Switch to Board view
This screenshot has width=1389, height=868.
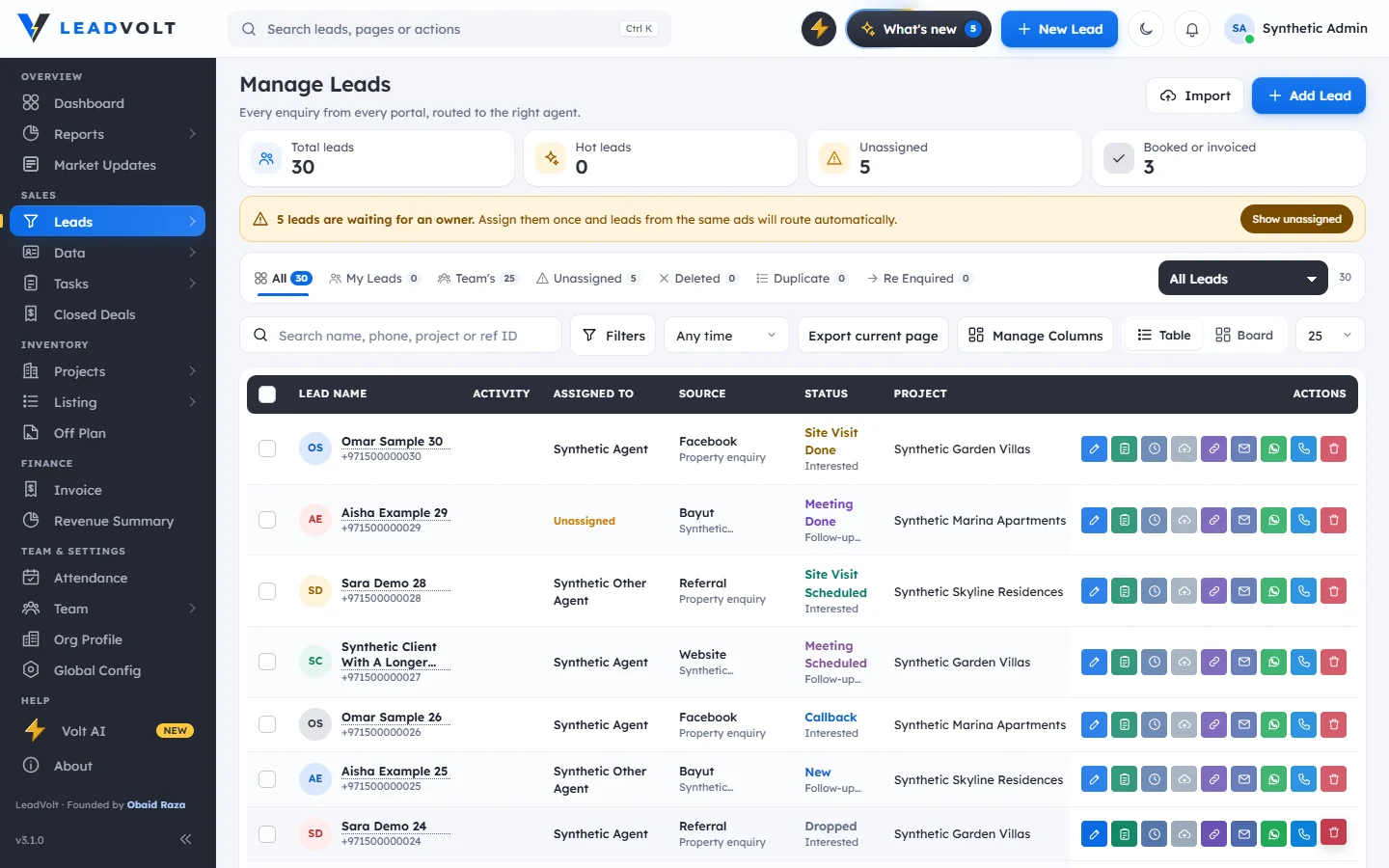pos(1244,335)
